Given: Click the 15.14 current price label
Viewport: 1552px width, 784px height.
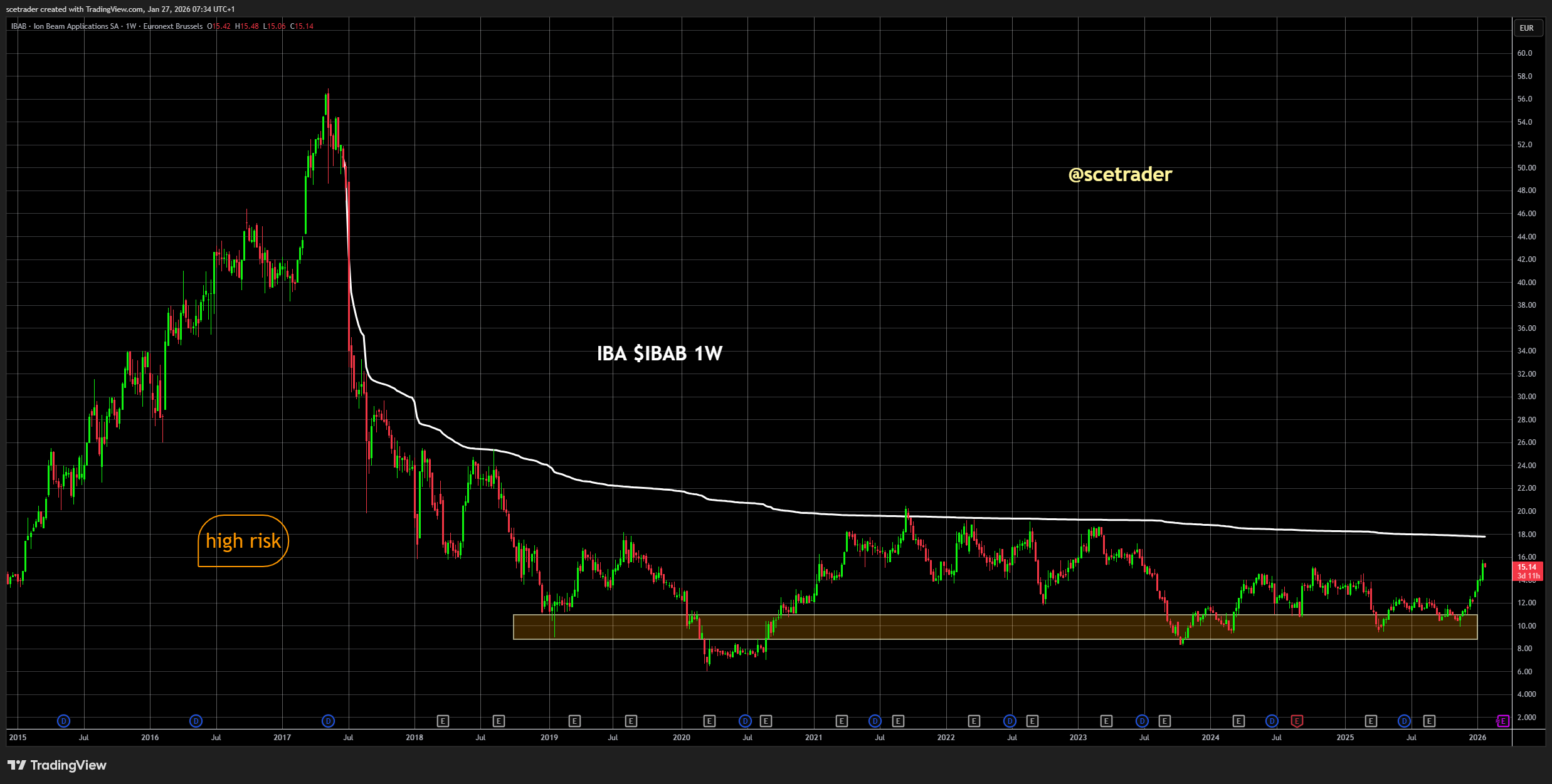Looking at the screenshot, I should coord(1527,567).
